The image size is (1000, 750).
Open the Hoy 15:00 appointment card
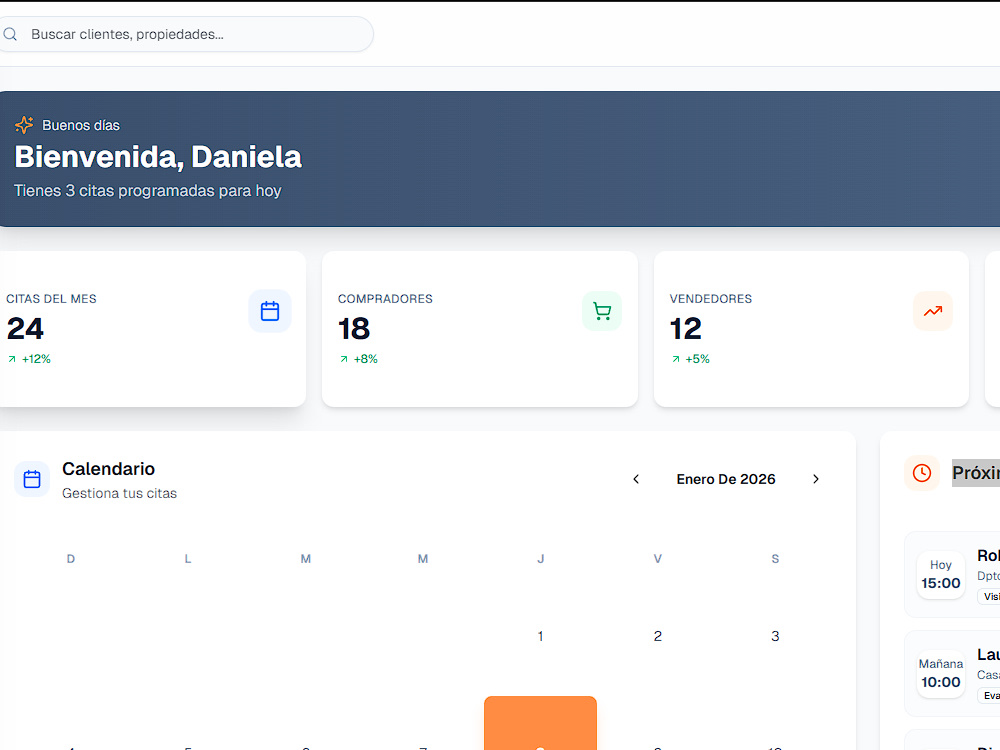click(x=952, y=575)
